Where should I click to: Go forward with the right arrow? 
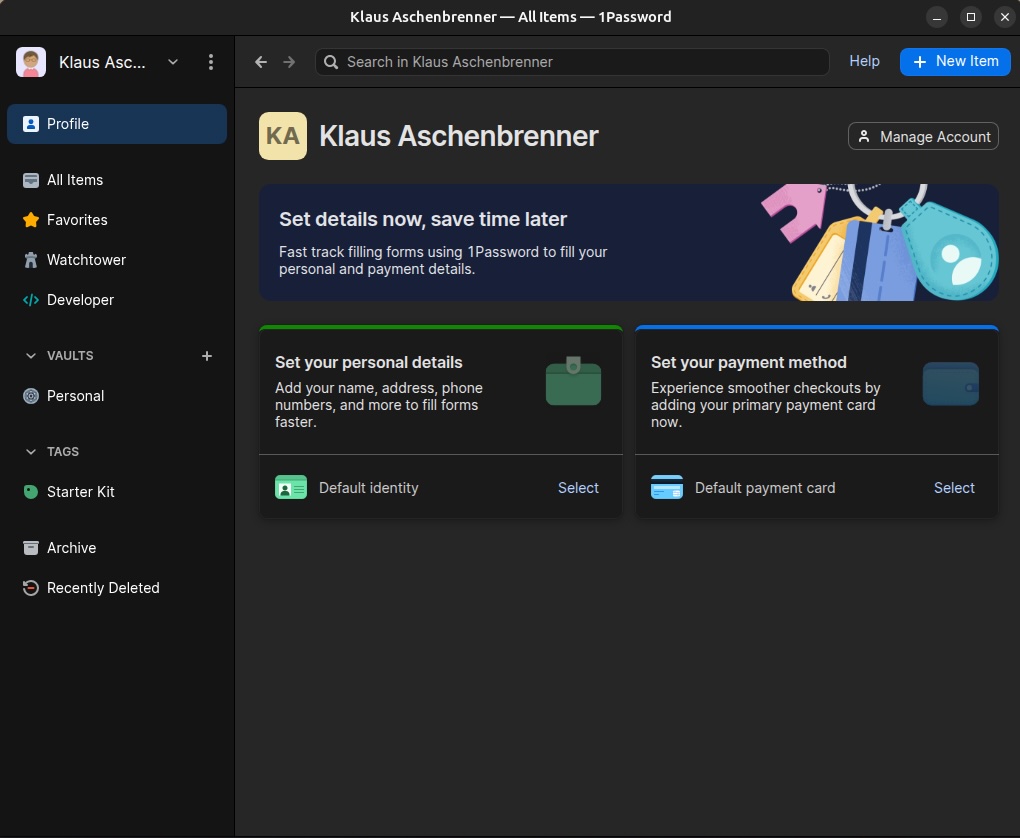pyautogui.click(x=289, y=62)
